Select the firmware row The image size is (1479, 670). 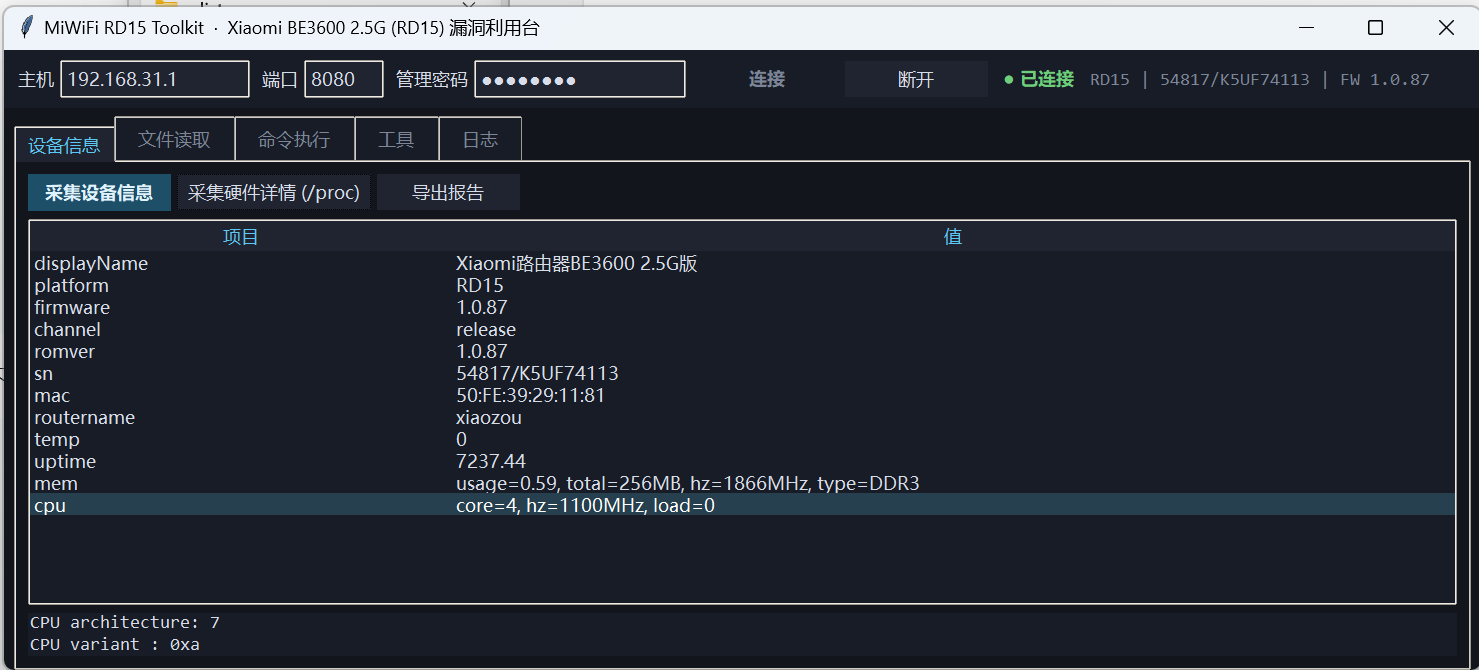coord(743,308)
